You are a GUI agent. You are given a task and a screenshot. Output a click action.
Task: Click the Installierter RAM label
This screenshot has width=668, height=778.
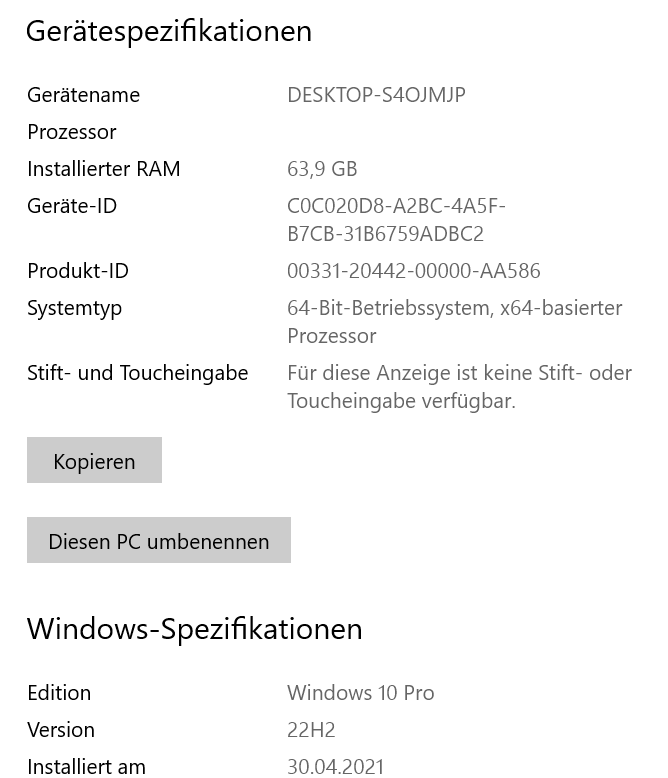tap(104, 169)
